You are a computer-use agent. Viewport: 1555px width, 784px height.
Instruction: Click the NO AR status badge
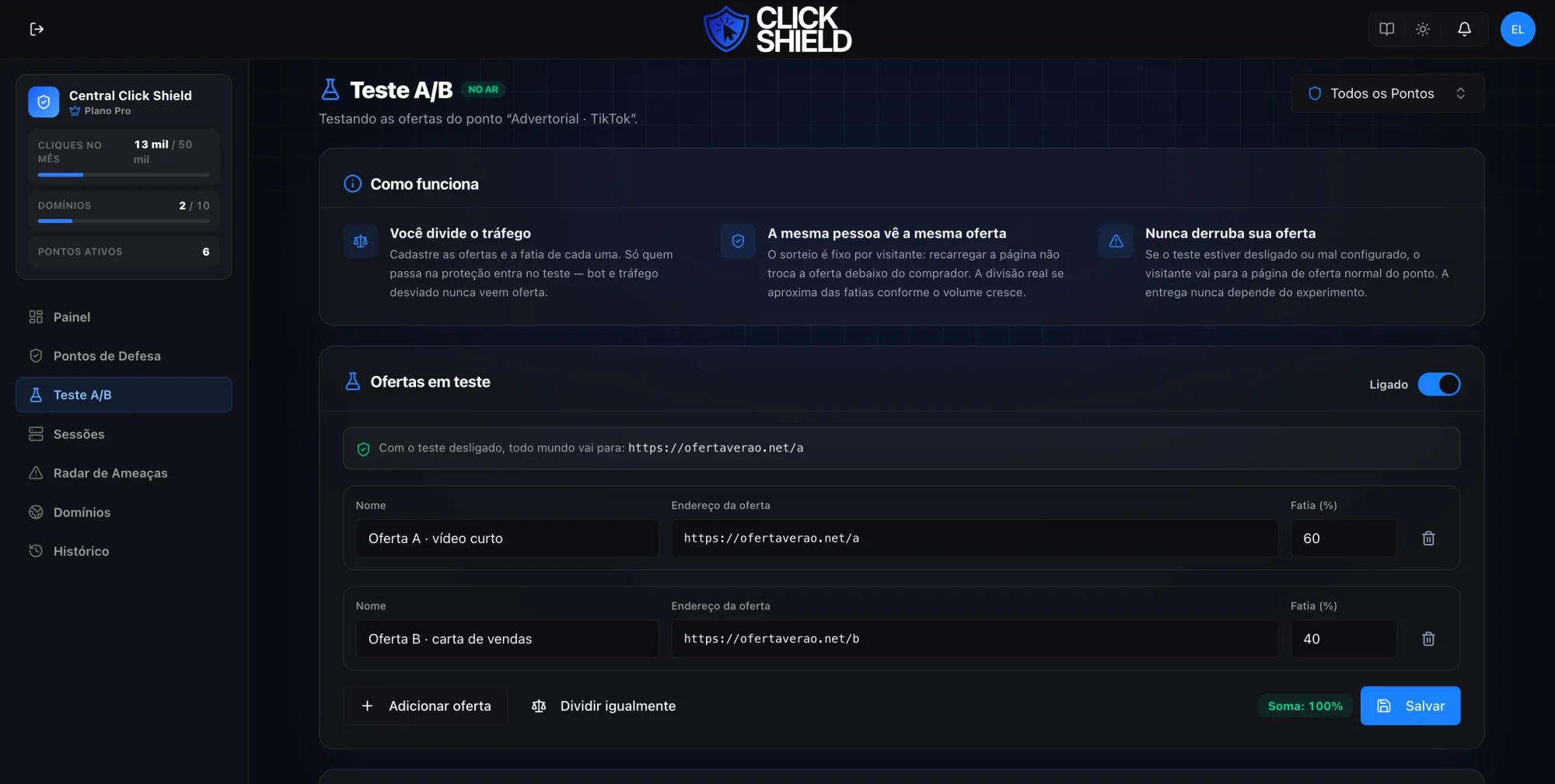point(483,89)
